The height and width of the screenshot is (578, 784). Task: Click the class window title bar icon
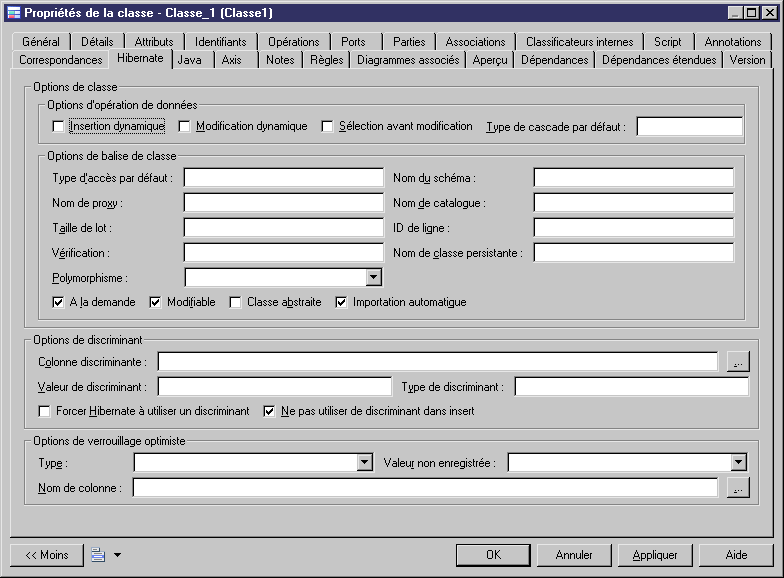[x=14, y=12]
